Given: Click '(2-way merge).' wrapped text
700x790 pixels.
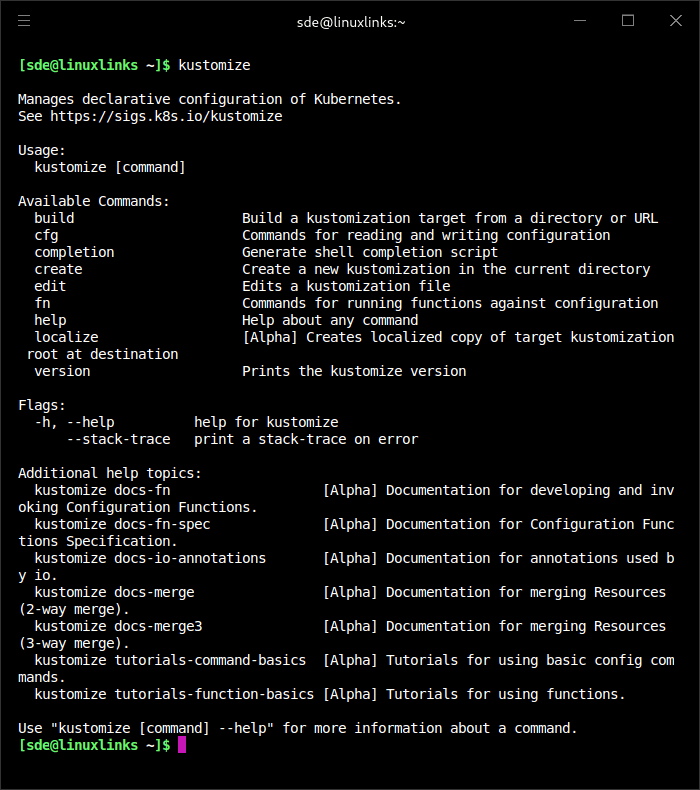Looking at the screenshot, I should 74,610.
